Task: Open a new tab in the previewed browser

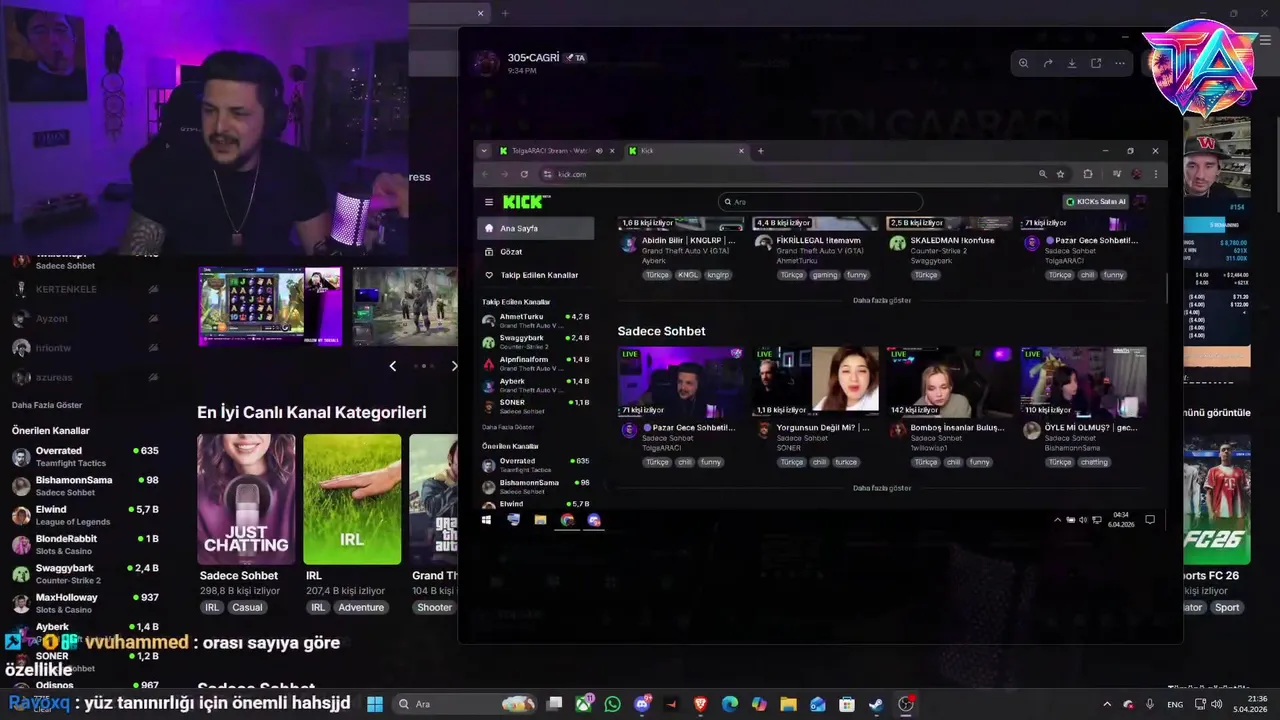Action: tap(760, 151)
